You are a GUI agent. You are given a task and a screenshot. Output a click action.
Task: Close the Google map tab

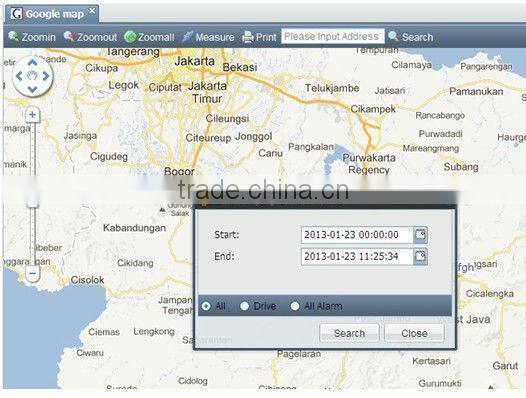(x=92, y=11)
